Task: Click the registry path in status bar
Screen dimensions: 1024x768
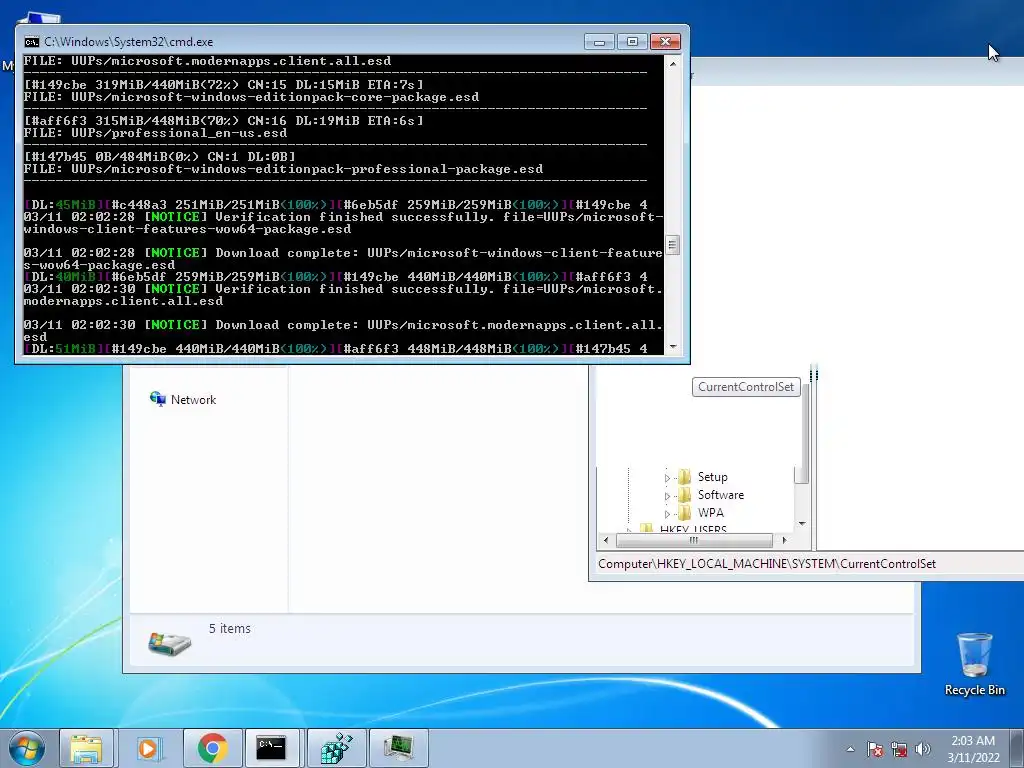Action: 767,564
